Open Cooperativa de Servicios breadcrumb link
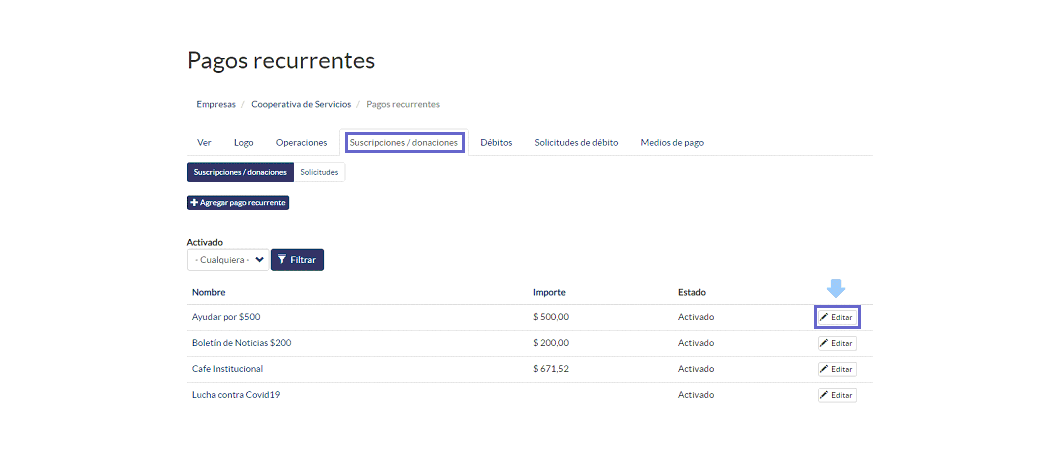This screenshot has height=465, width=1048. (301, 104)
